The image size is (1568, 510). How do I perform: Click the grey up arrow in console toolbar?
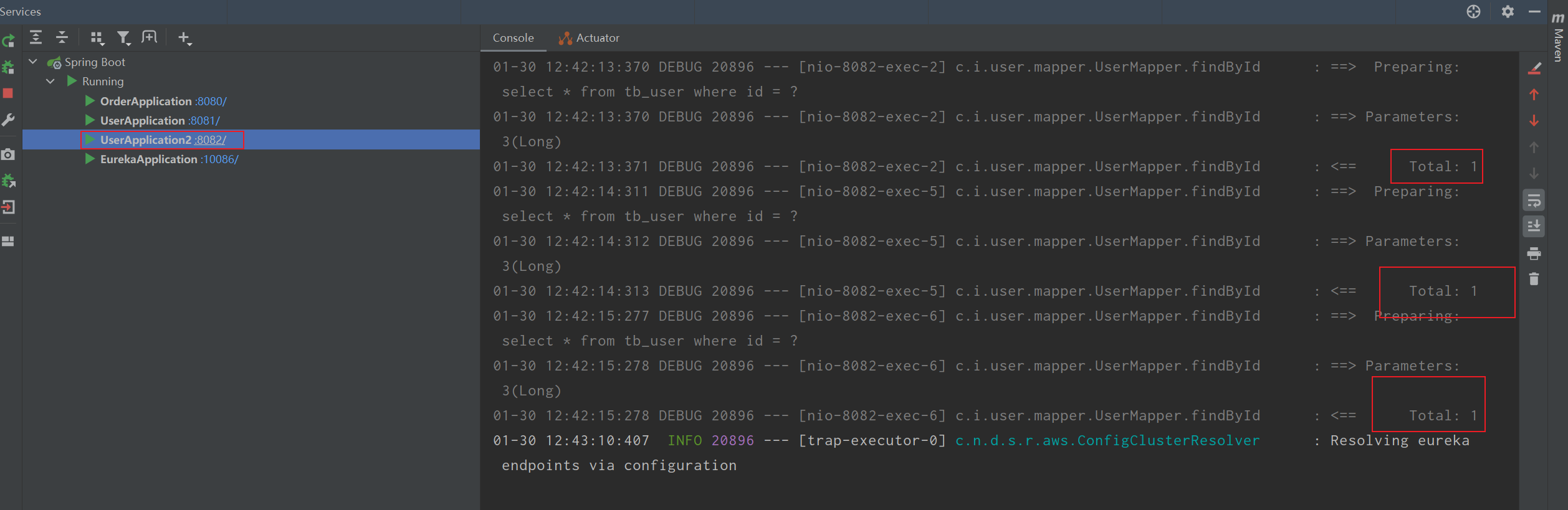[1534, 147]
